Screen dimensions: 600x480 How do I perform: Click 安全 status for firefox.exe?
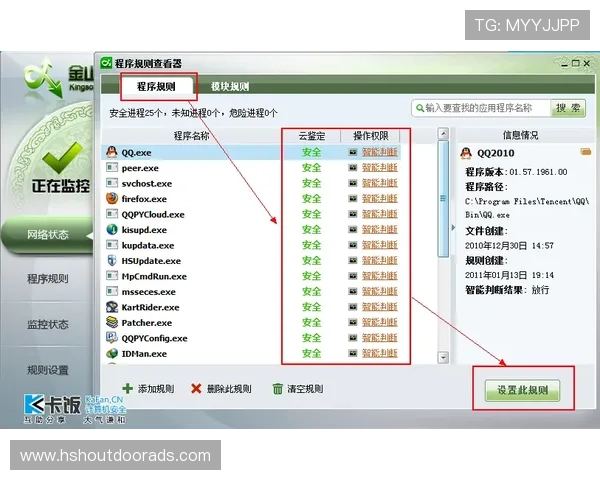click(311, 199)
